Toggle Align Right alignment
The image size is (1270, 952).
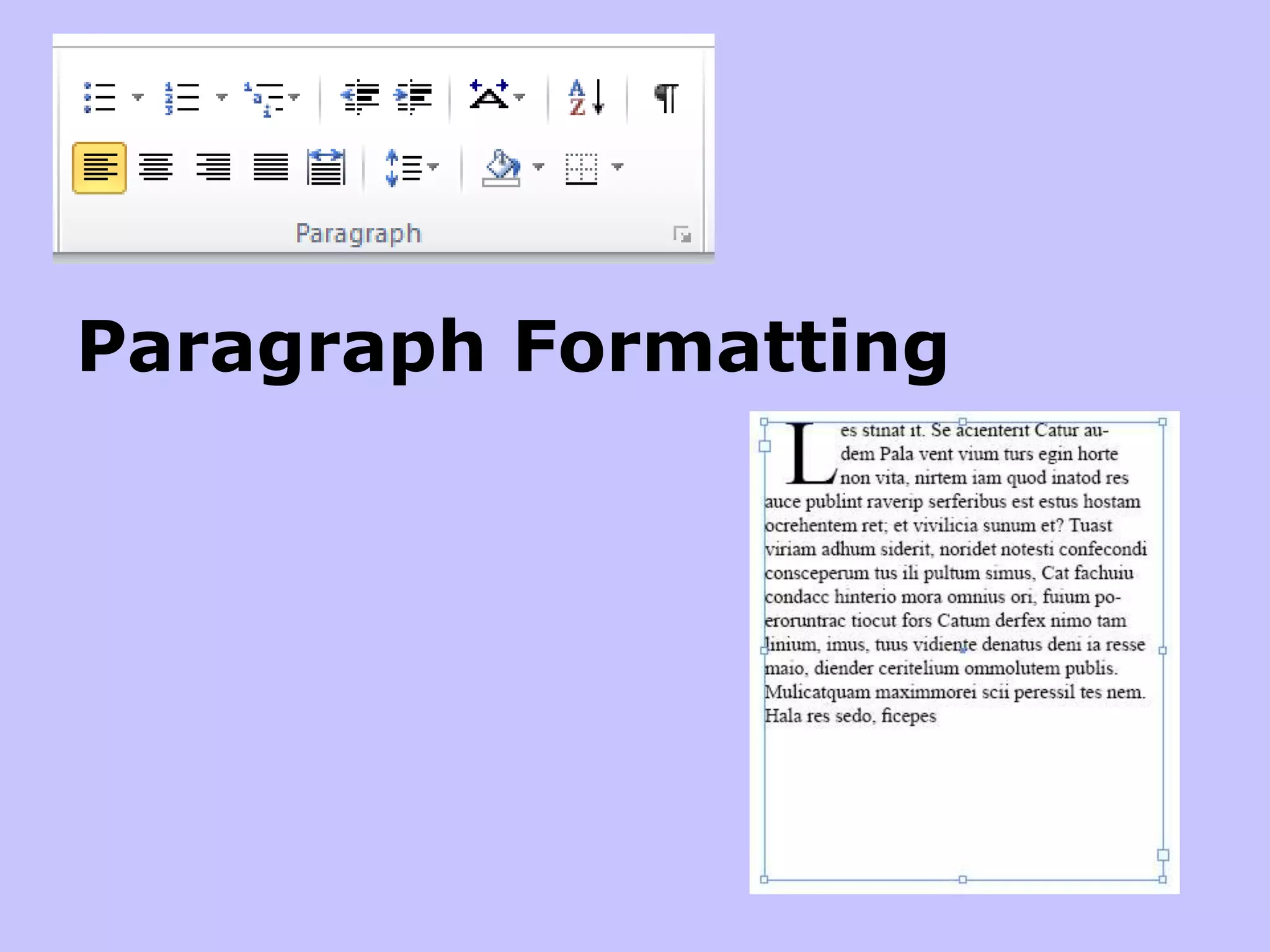click(213, 167)
